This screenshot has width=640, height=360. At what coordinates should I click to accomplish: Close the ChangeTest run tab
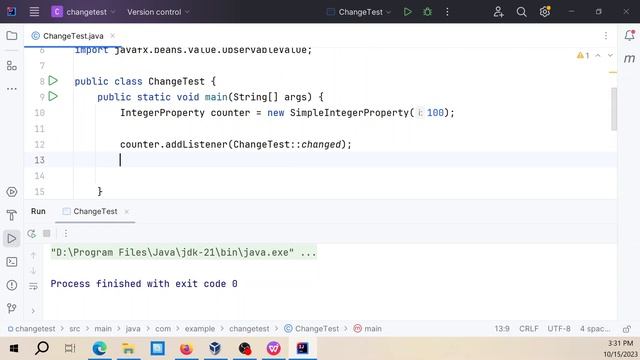127,211
